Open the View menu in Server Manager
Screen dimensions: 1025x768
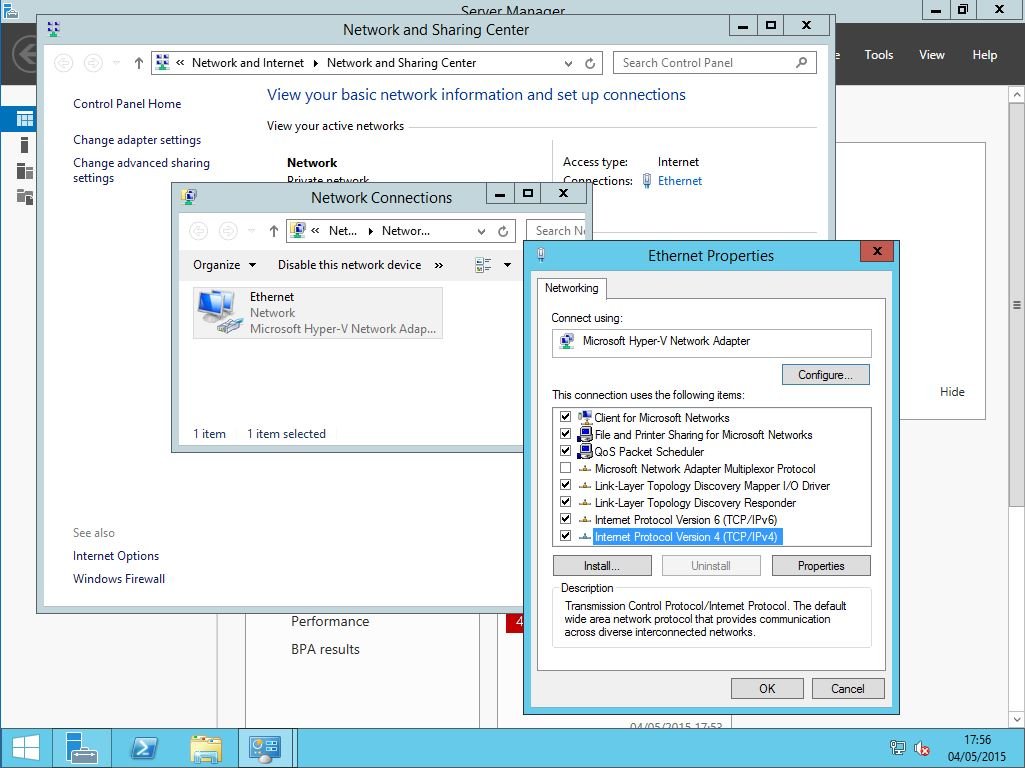coord(932,55)
